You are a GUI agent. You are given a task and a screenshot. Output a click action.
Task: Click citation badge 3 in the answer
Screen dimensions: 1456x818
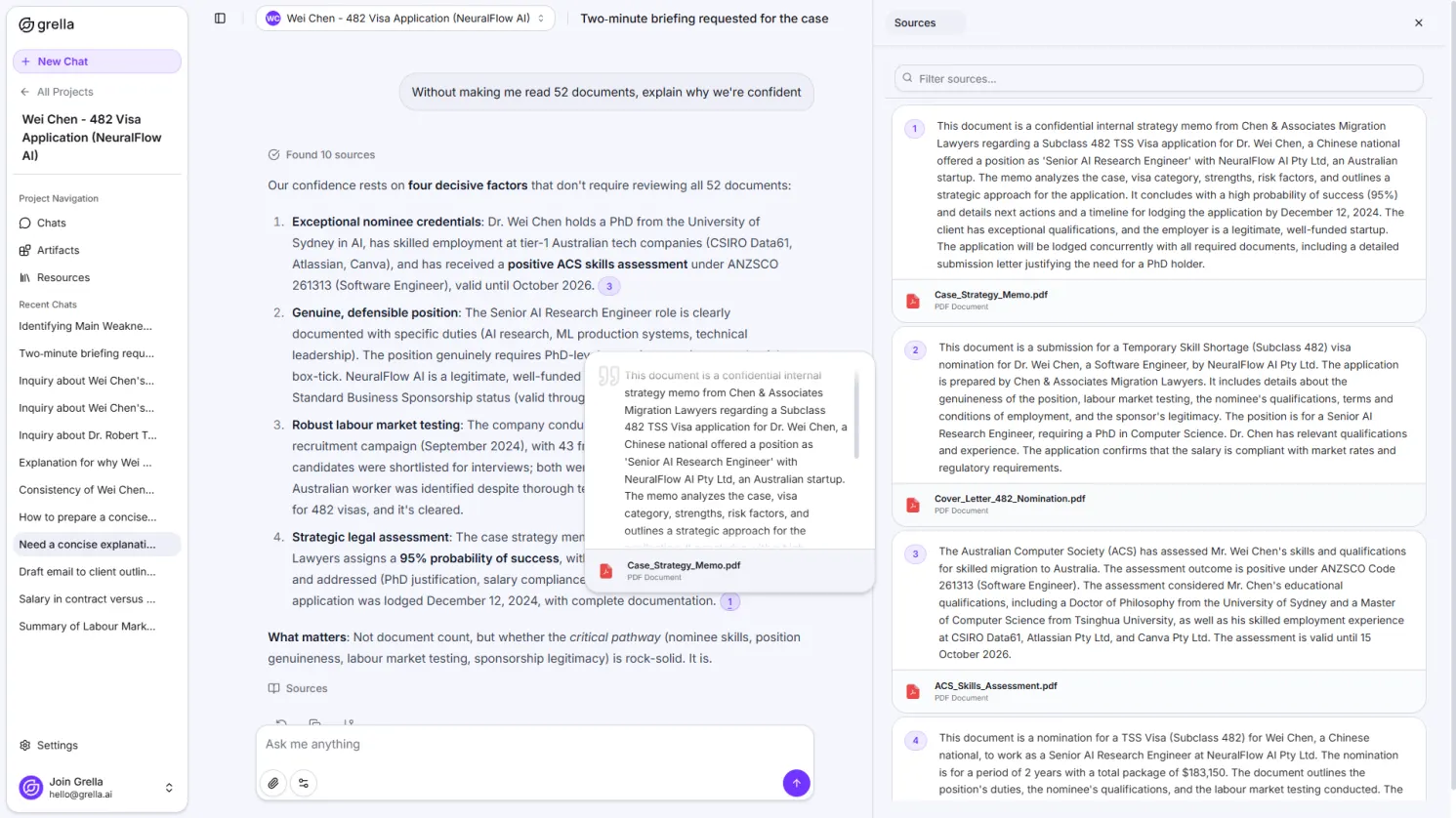pyautogui.click(x=609, y=286)
